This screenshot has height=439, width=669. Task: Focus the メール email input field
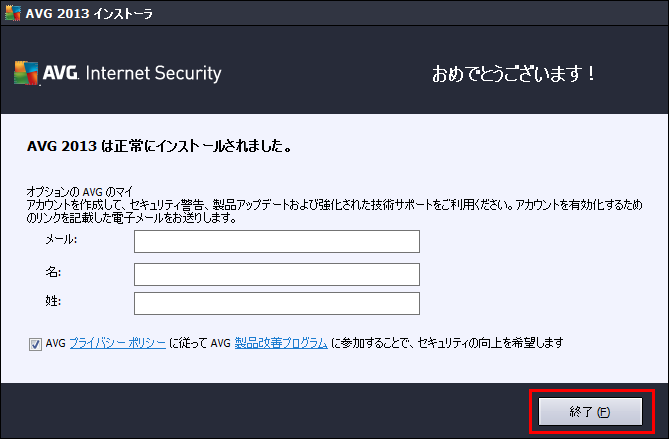click(x=276, y=241)
